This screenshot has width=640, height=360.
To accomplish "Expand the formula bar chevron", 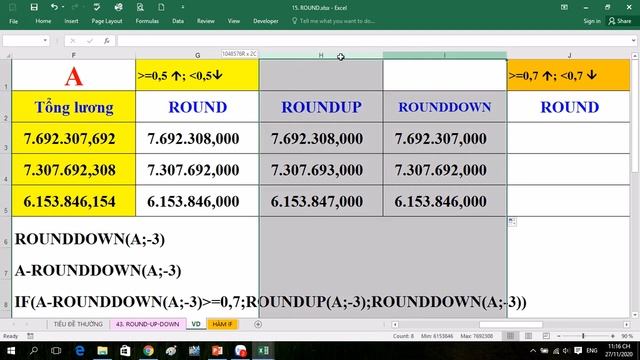I will point(633,40).
